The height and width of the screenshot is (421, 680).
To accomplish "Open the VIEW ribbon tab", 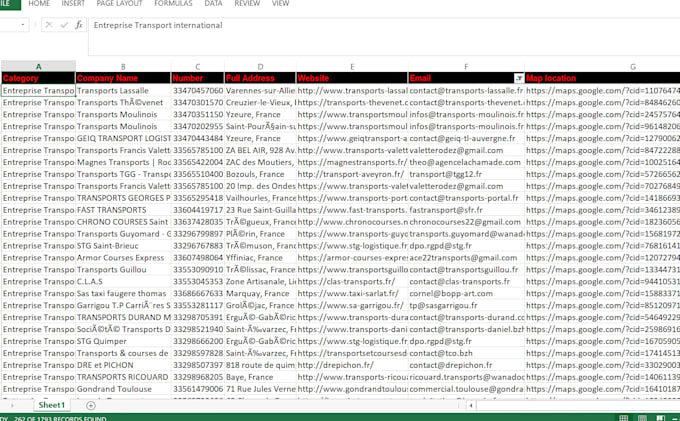I will click(x=280, y=3).
